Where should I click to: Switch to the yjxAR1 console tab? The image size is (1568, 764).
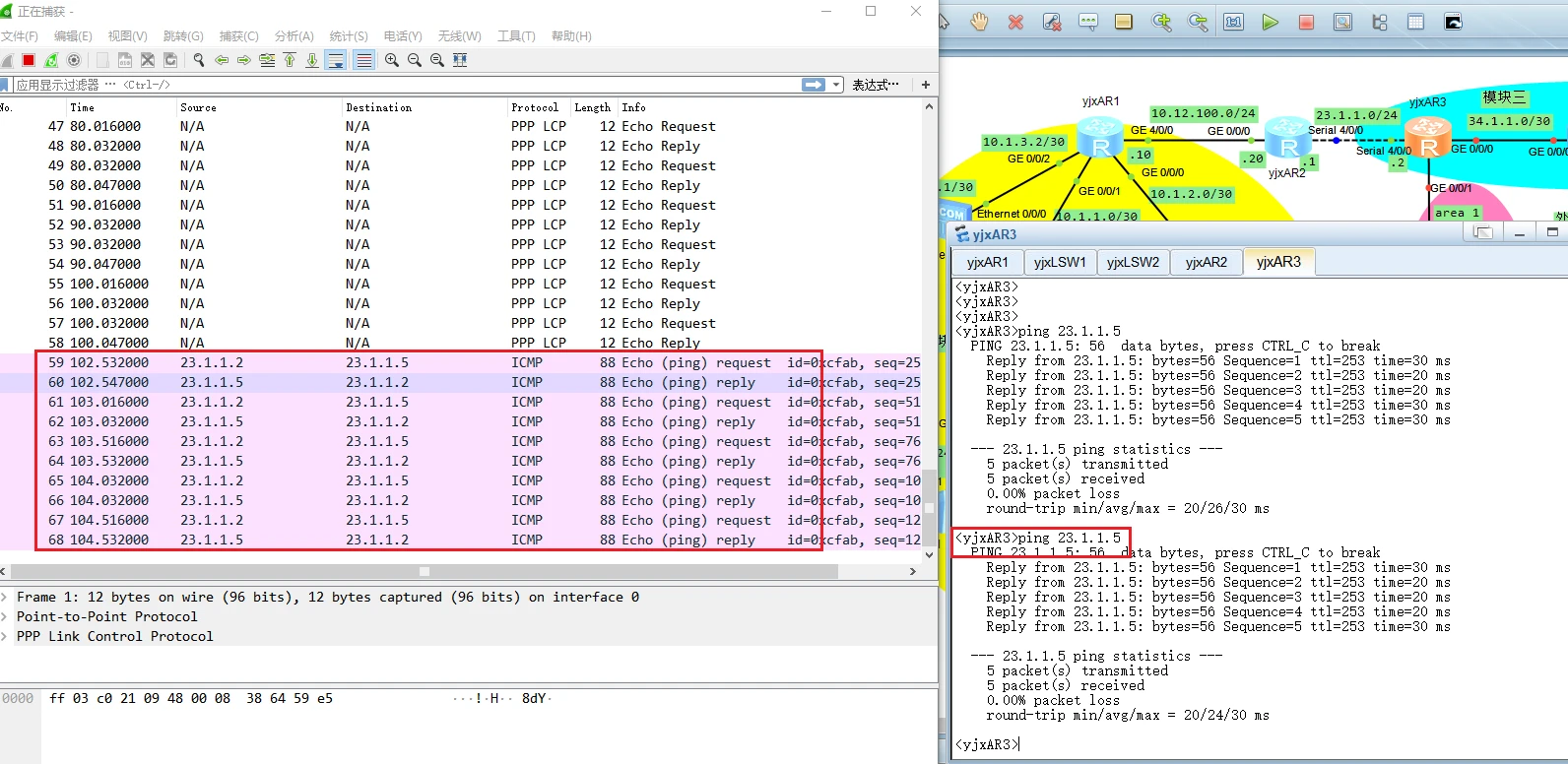pyautogui.click(x=987, y=262)
